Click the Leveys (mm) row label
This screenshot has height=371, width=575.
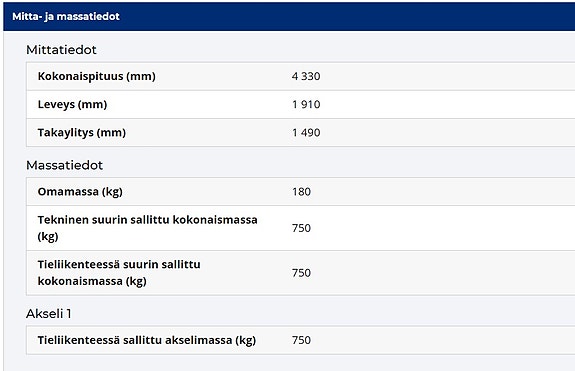click(x=72, y=104)
